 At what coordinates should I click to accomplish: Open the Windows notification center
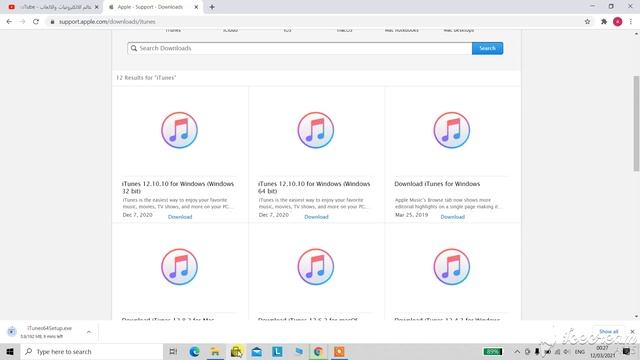[627, 351]
